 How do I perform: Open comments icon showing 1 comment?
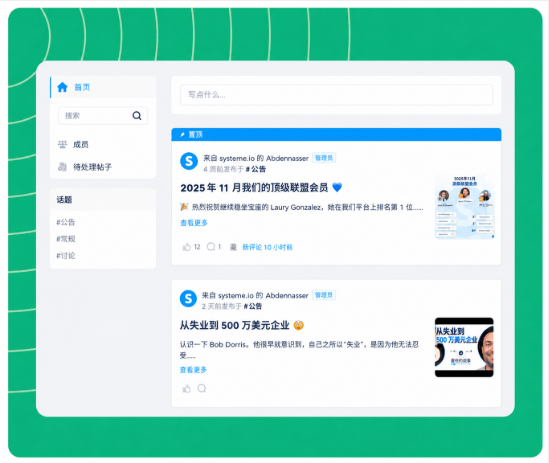pos(211,247)
